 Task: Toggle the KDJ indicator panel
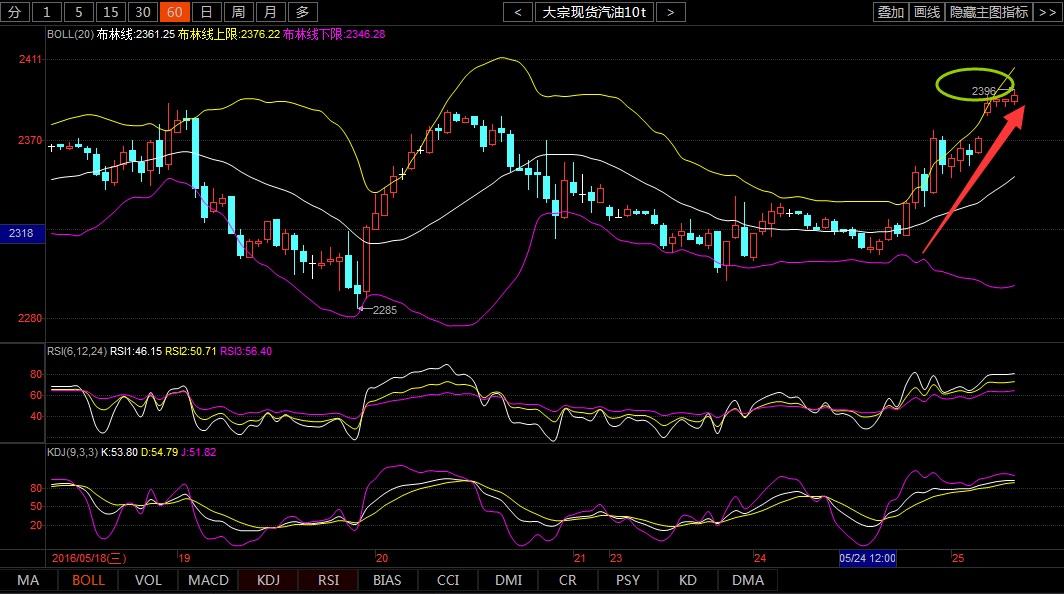click(x=268, y=580)
